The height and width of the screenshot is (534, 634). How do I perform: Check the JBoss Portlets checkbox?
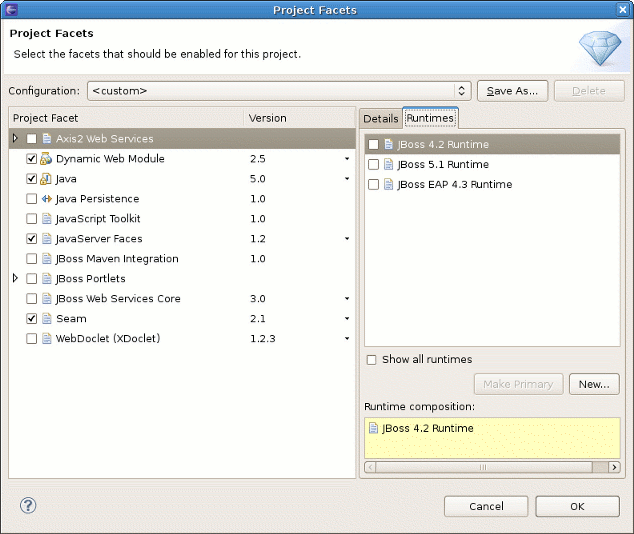point(32,279)
